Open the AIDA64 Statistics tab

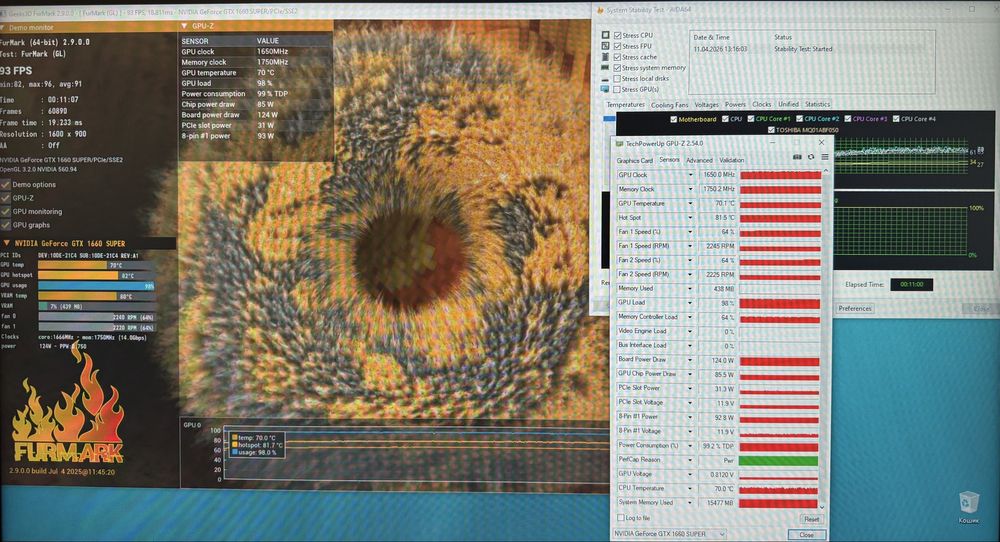pos(818,104)
